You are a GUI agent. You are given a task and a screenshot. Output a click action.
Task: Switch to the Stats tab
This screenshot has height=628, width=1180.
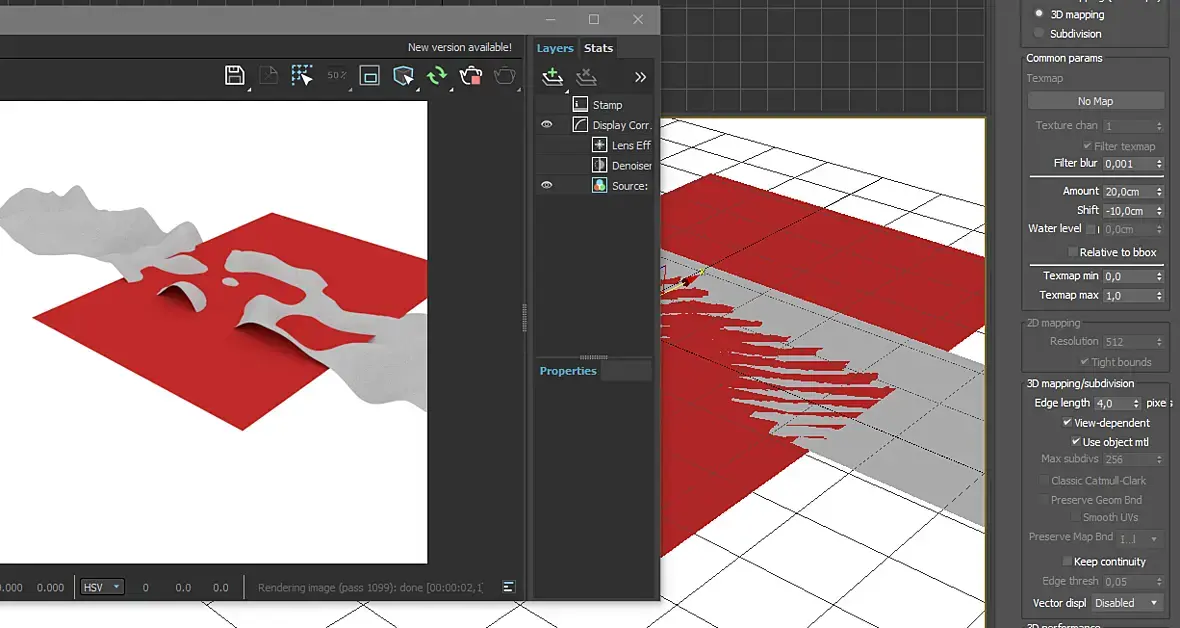[598, 48]
